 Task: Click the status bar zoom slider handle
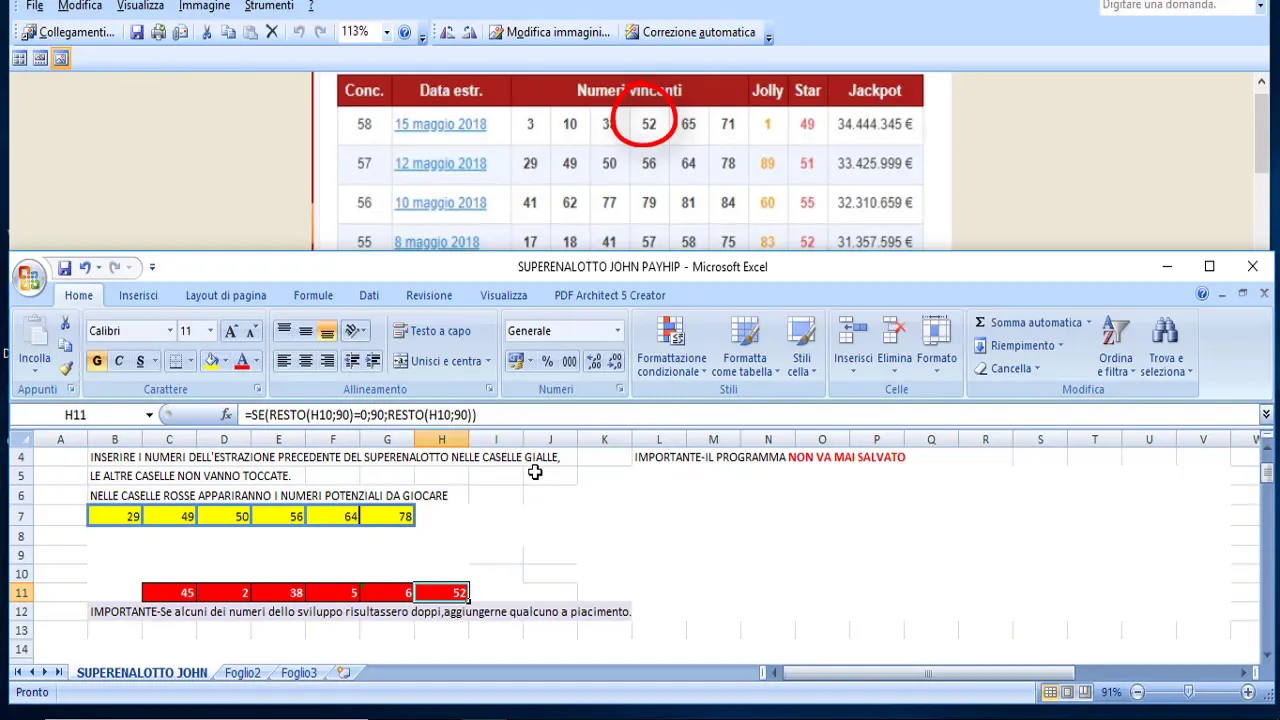point(1188,692)
